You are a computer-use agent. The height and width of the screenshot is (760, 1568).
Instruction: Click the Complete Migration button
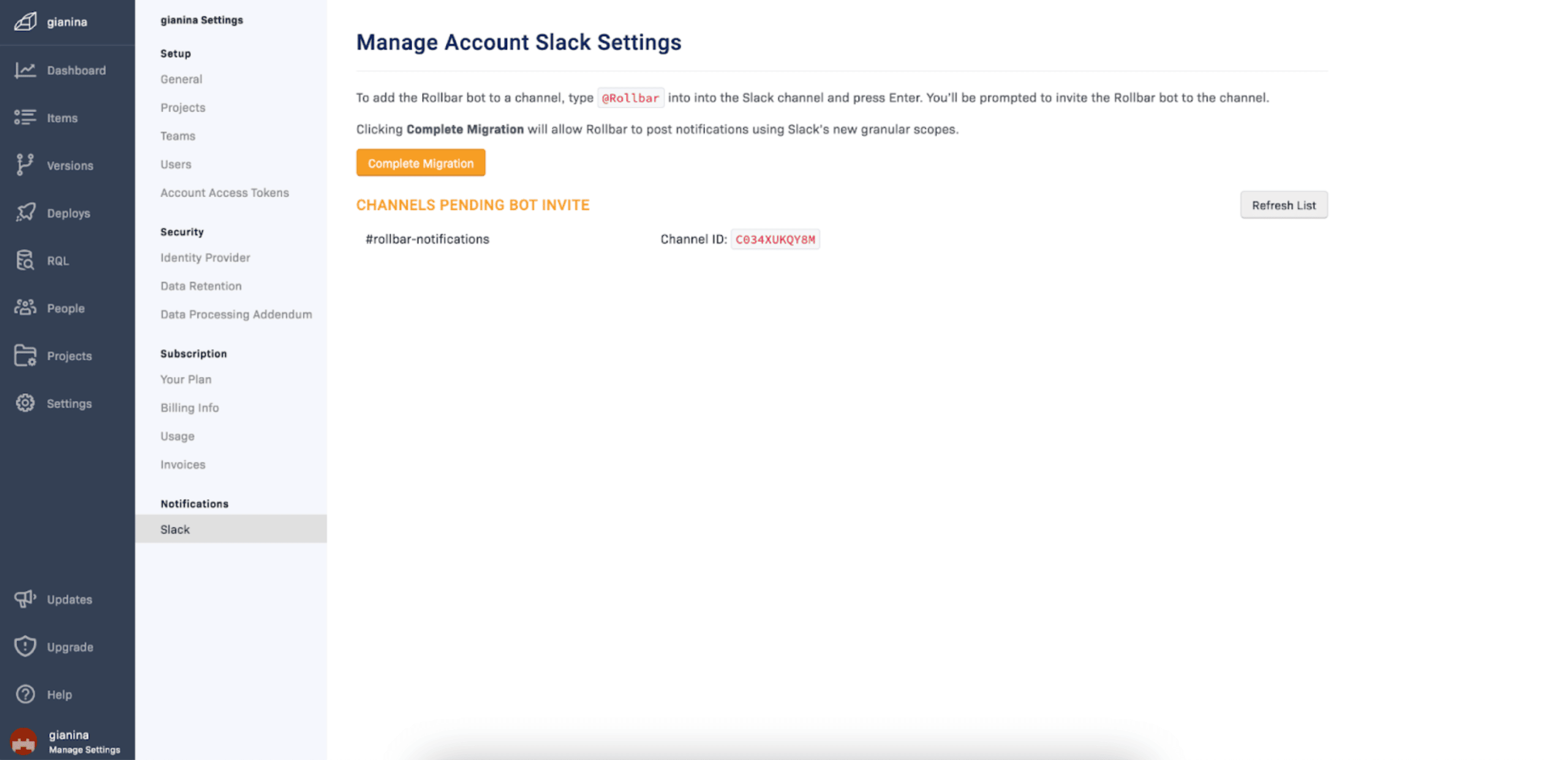point(421,163)
